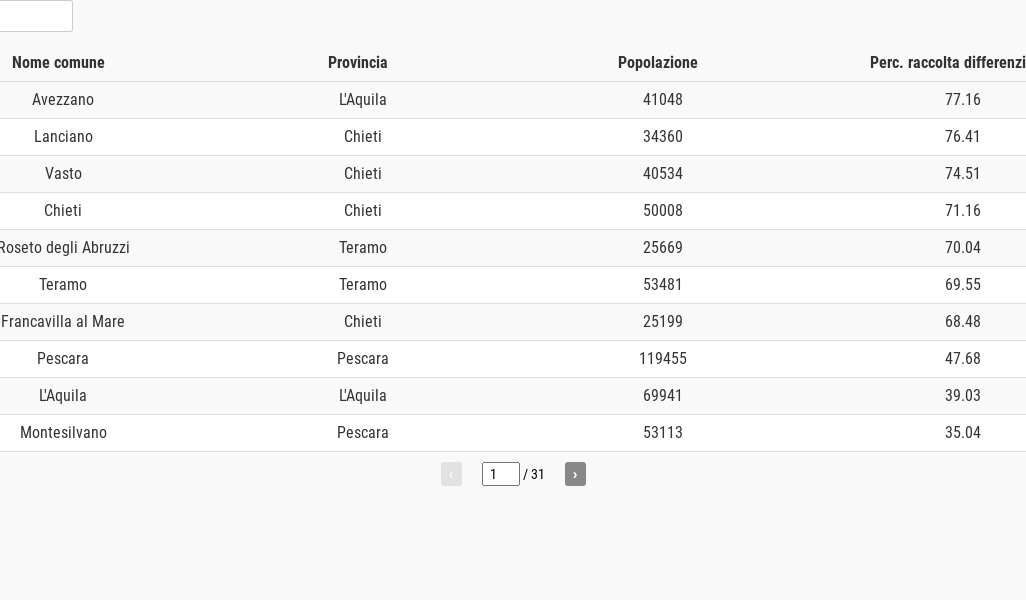Click the 35.04 percentage cell

(x=963, y=433)
